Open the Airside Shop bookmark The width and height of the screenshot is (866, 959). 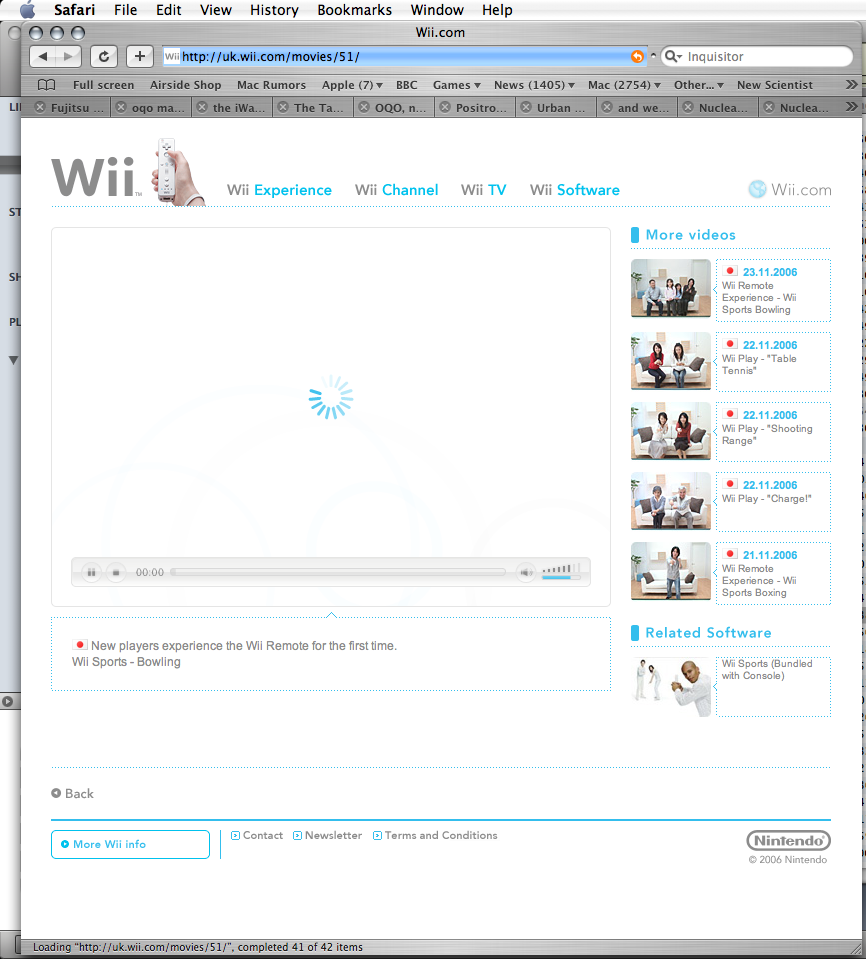[x=185, y=85]
